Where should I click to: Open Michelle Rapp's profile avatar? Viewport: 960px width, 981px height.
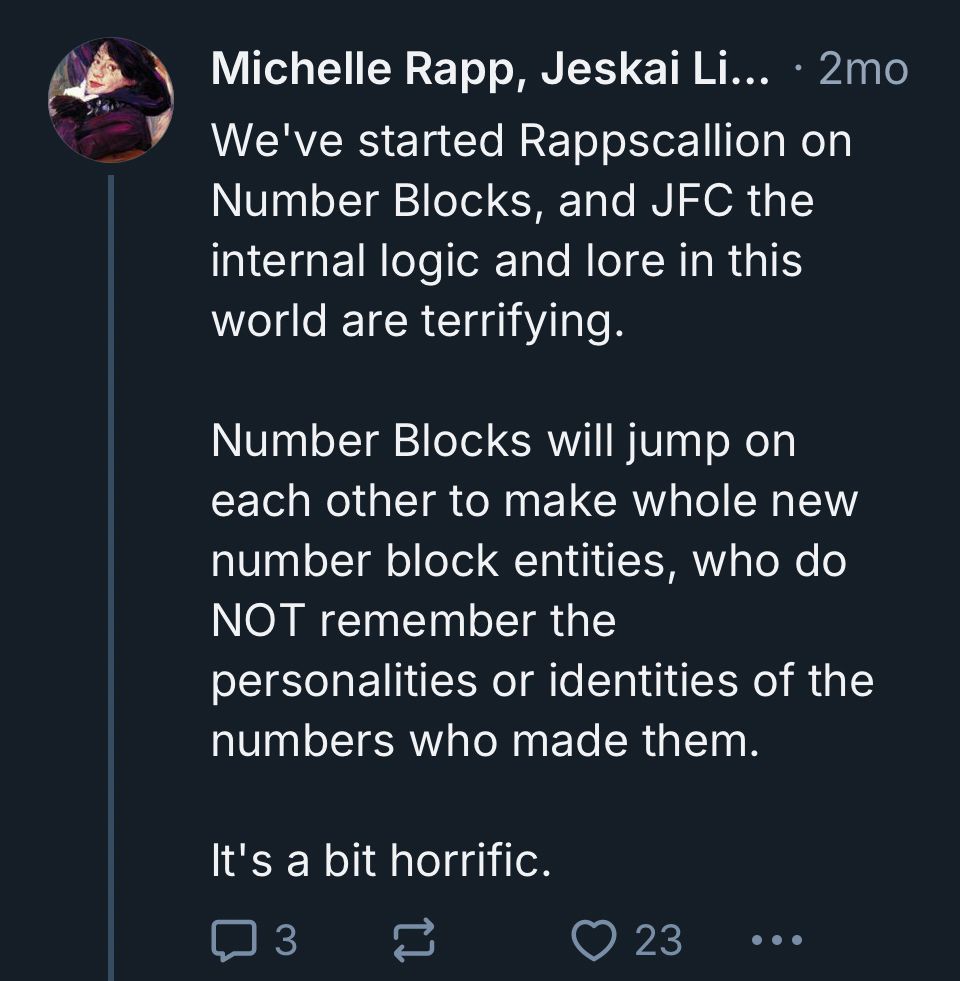[x=111, y=99]
